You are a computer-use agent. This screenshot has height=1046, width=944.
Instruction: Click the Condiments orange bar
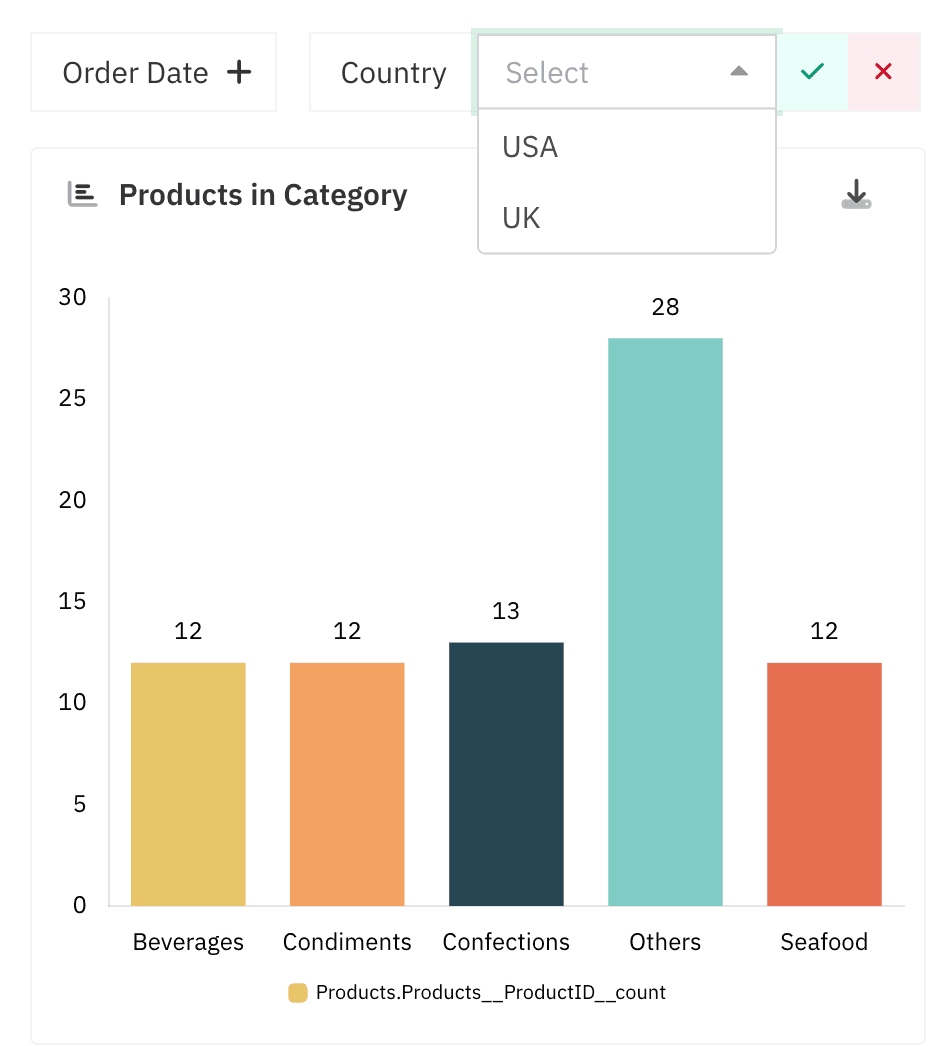(347, 783)
